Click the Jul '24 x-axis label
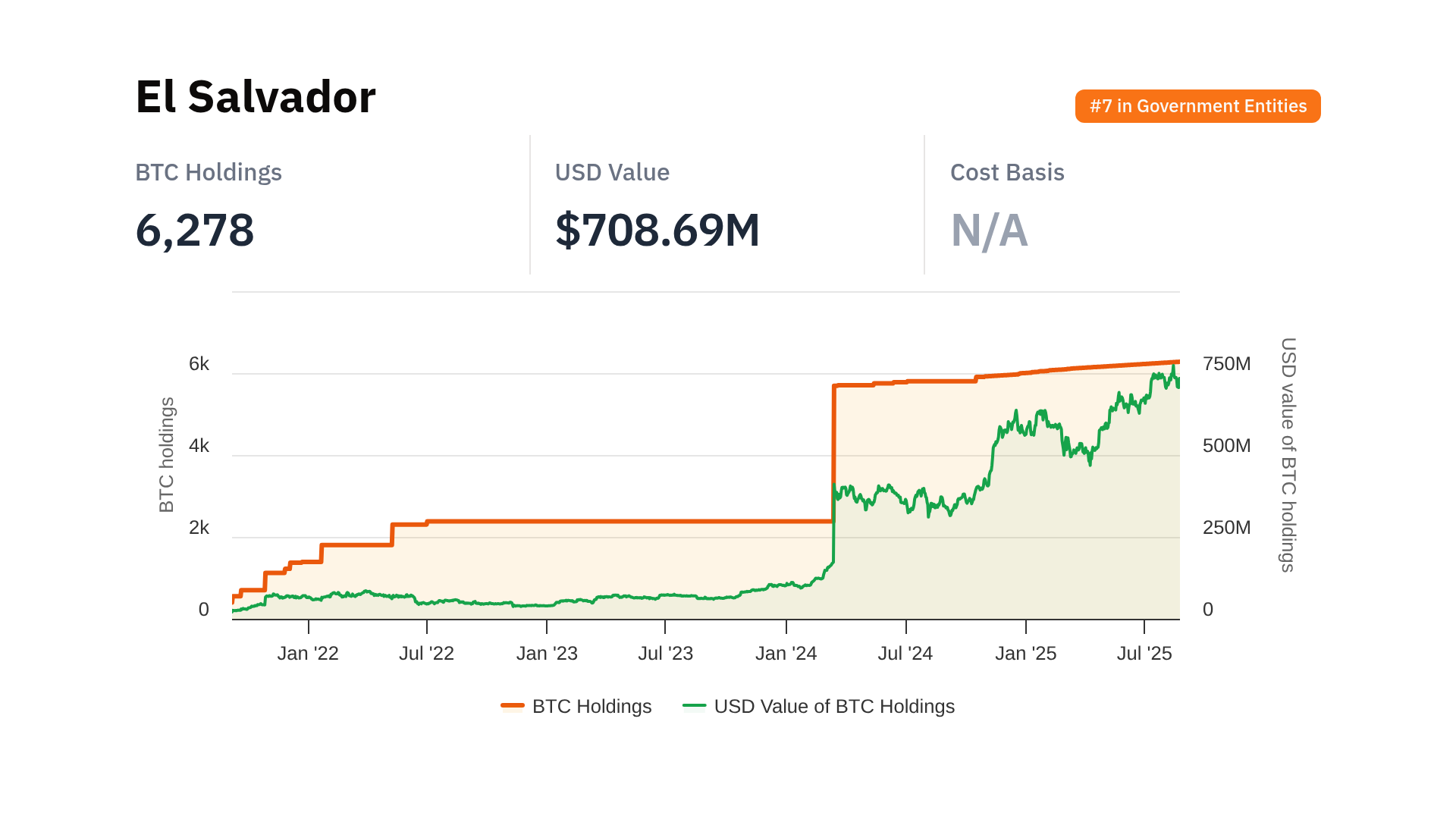The height and width of the screenshot is (819, 1456). [x=905, y=653]
